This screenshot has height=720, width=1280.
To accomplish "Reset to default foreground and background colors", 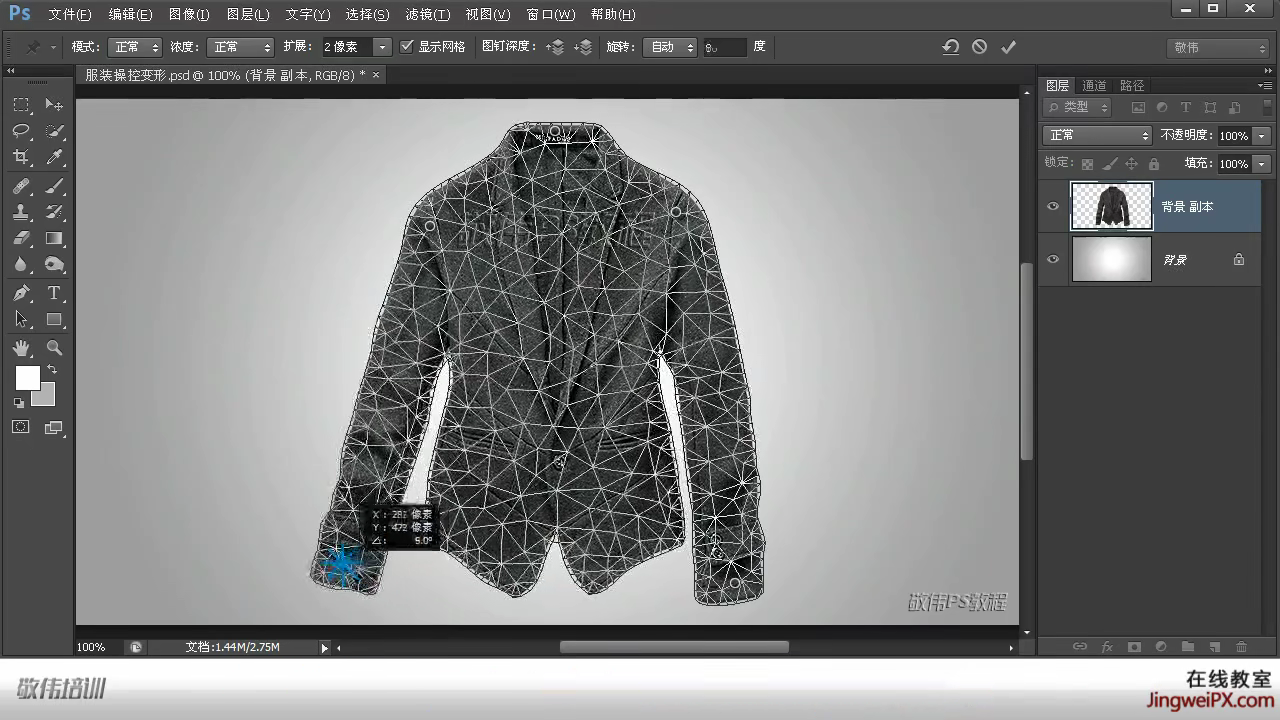I will (x=19, y=403).
